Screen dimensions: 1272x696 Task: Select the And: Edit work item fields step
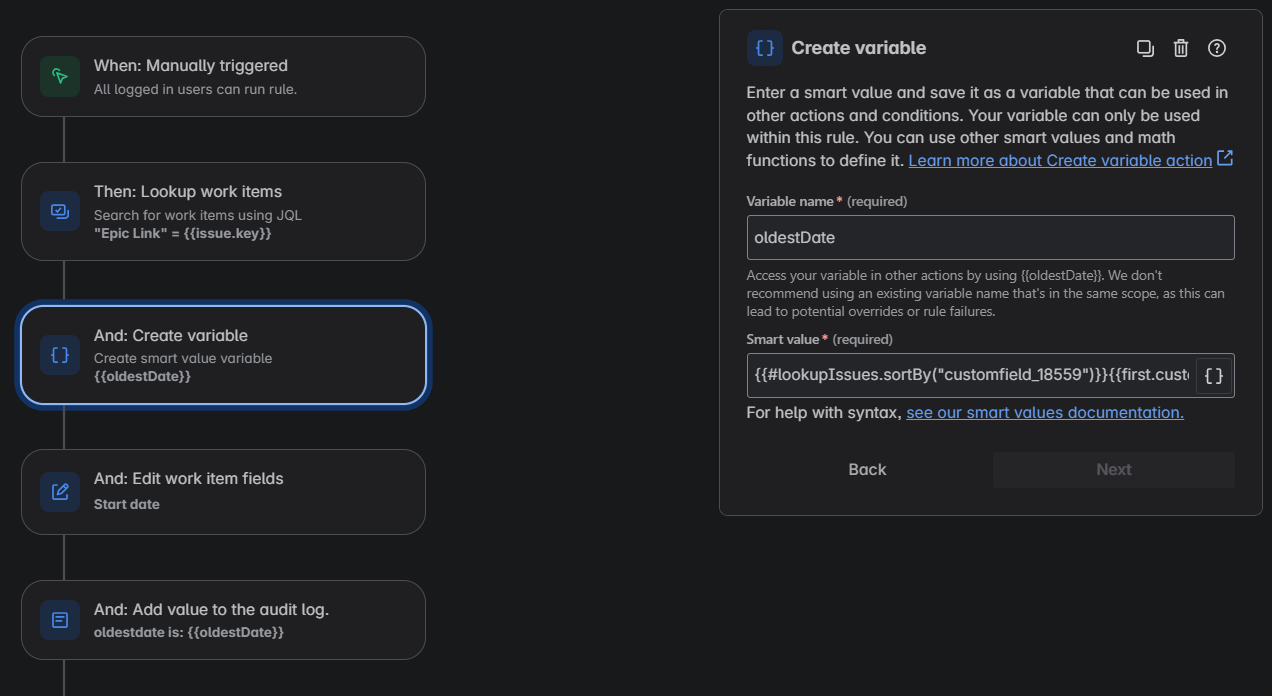223,491
